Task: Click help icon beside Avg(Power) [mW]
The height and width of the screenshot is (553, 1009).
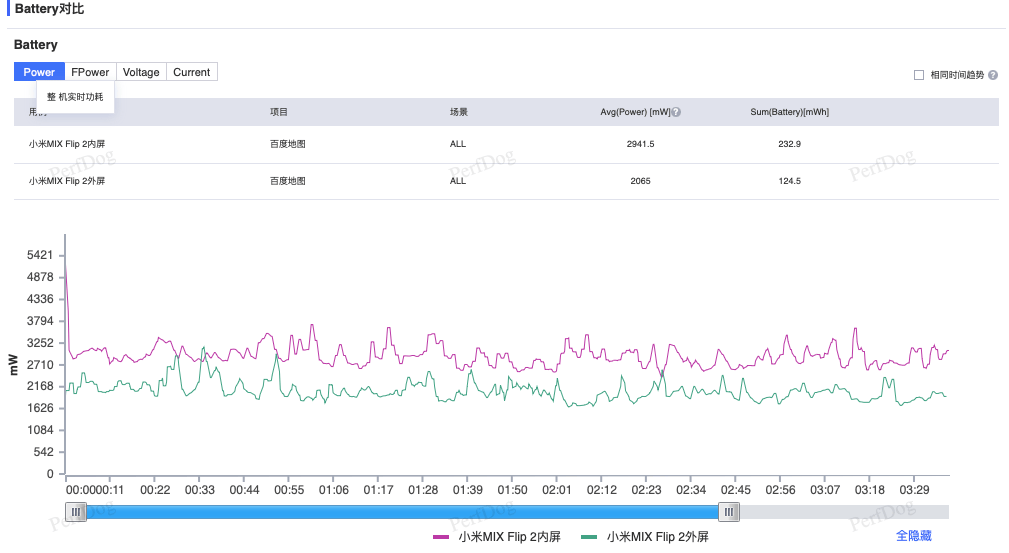Action: (x=676, y=112)
